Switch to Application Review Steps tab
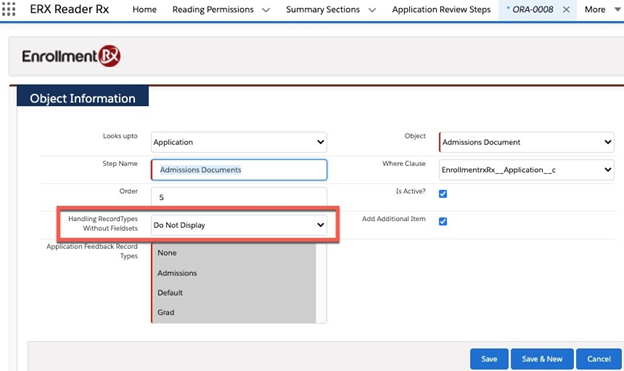624x371 pixels. coord(441,9)
